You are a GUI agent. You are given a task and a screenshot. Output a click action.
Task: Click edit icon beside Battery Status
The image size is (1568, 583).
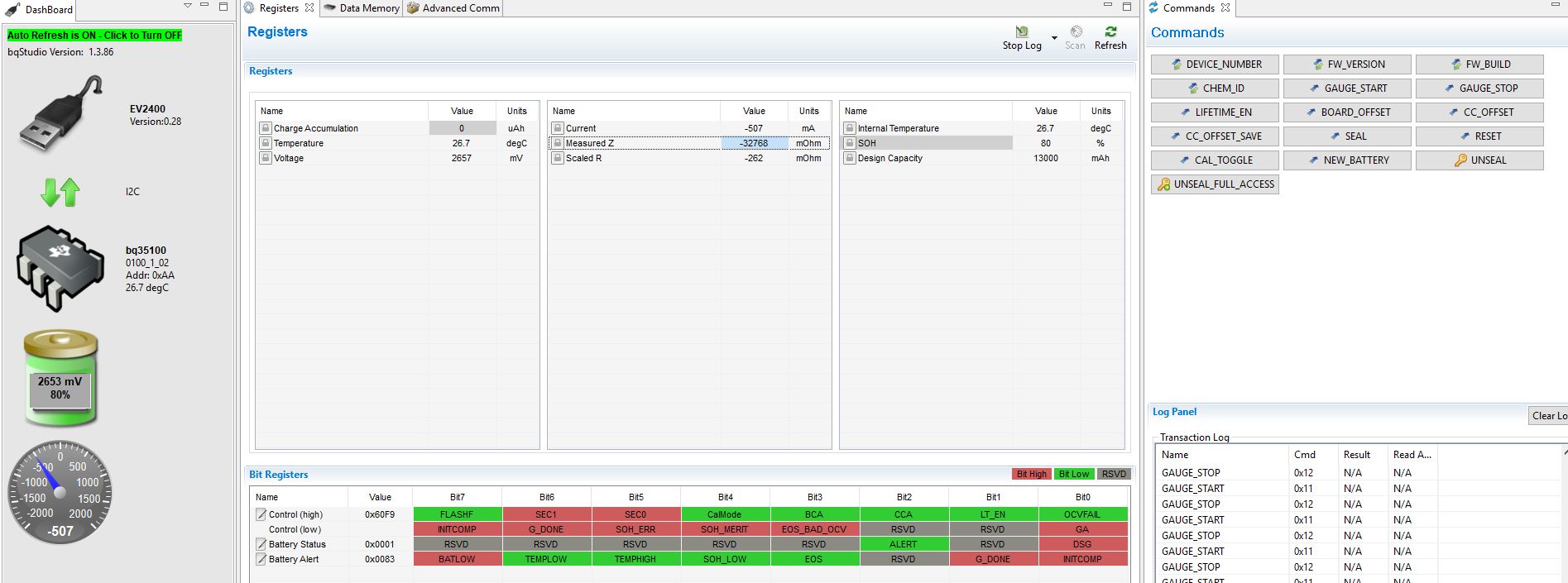[x=261, y=544]
